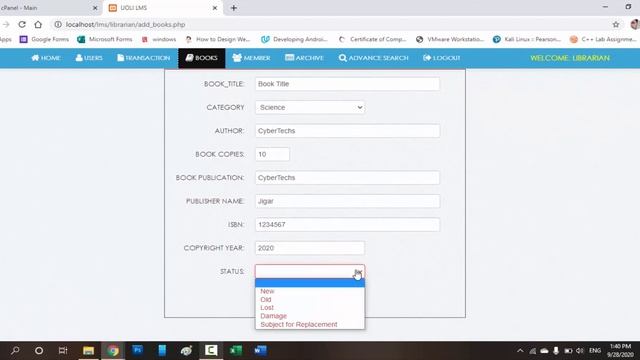Choose the blank highlighted status option
Image resolution: width=640 pixels, height=360 pixels.
(x=310, y=283)
